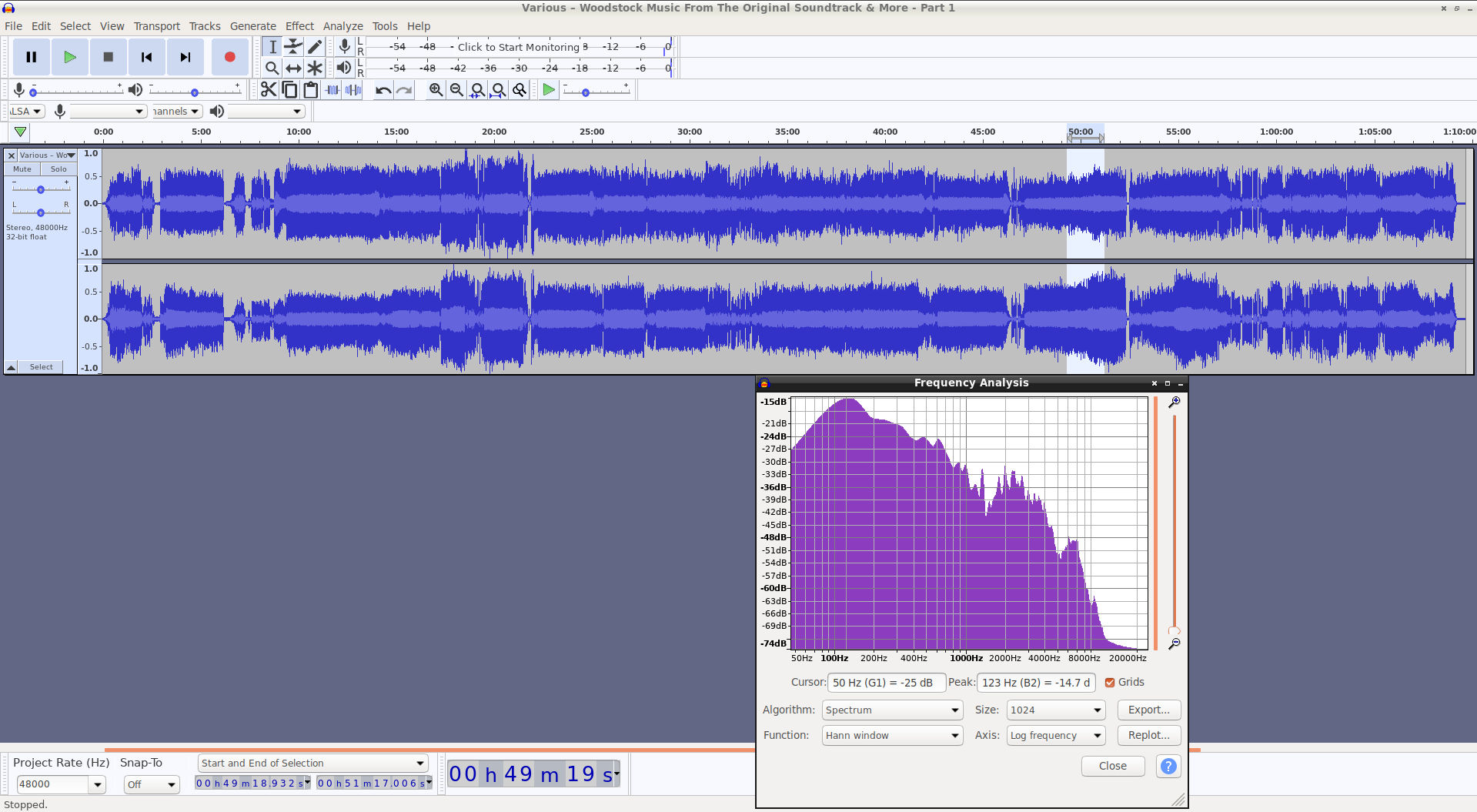Viewport: 1477px width, 812px height.
Task: Skip to start of the project
Action: pos(146,57)
